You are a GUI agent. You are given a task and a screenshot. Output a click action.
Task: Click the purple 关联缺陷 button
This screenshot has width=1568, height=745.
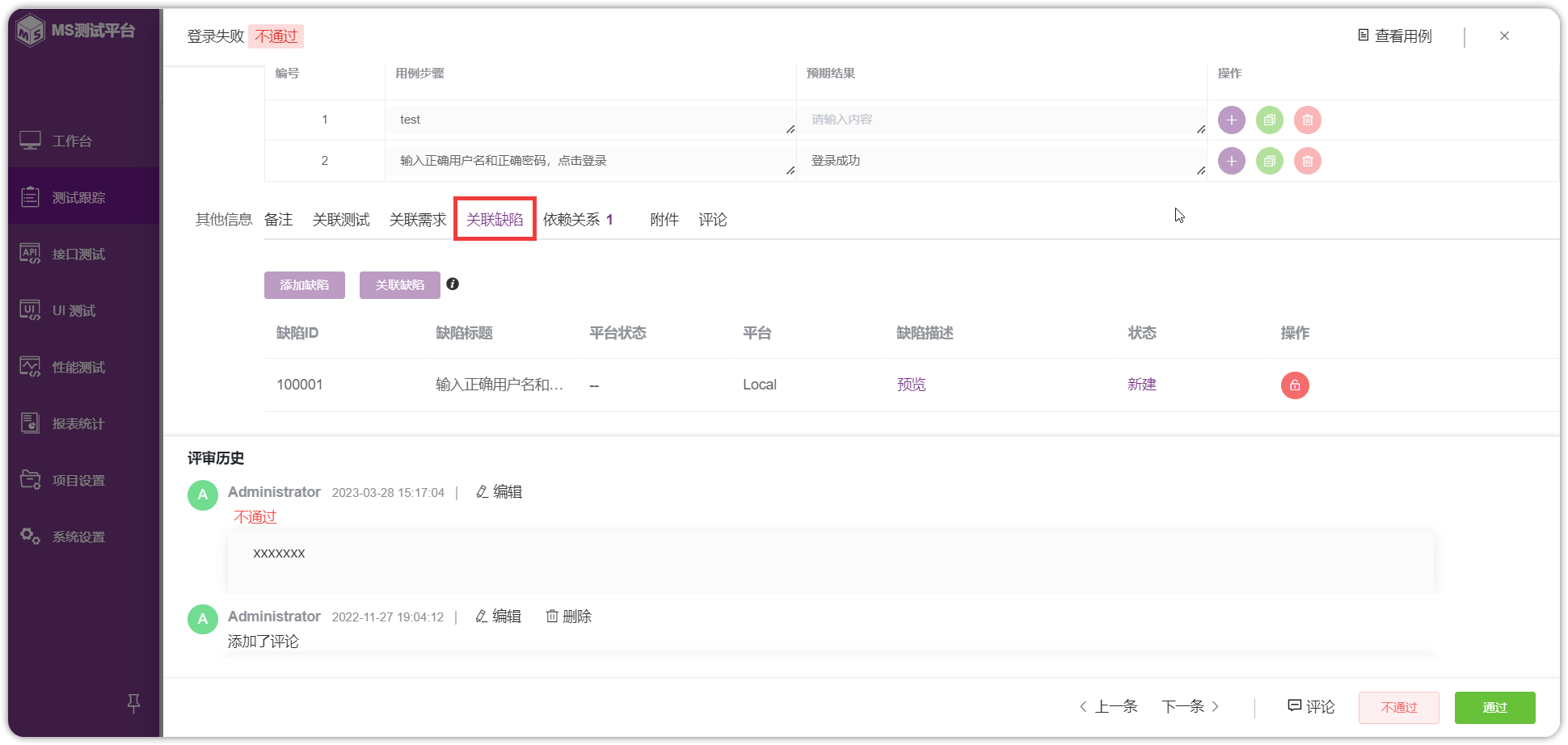pyautogui.click(x=400, y=285)
